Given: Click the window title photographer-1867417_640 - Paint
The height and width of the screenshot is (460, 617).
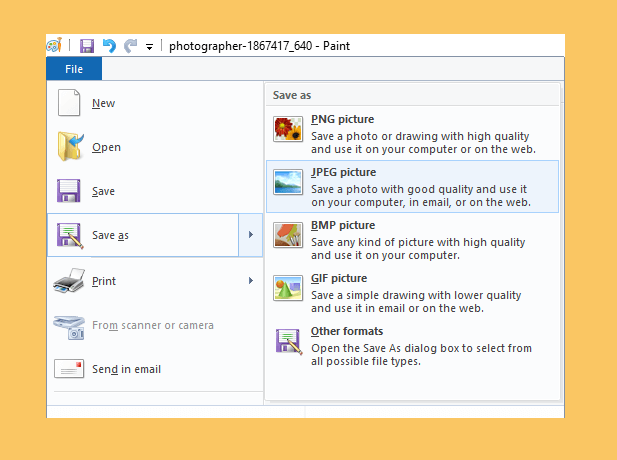Looking at the screenshot, I should [x=259, y=46].
